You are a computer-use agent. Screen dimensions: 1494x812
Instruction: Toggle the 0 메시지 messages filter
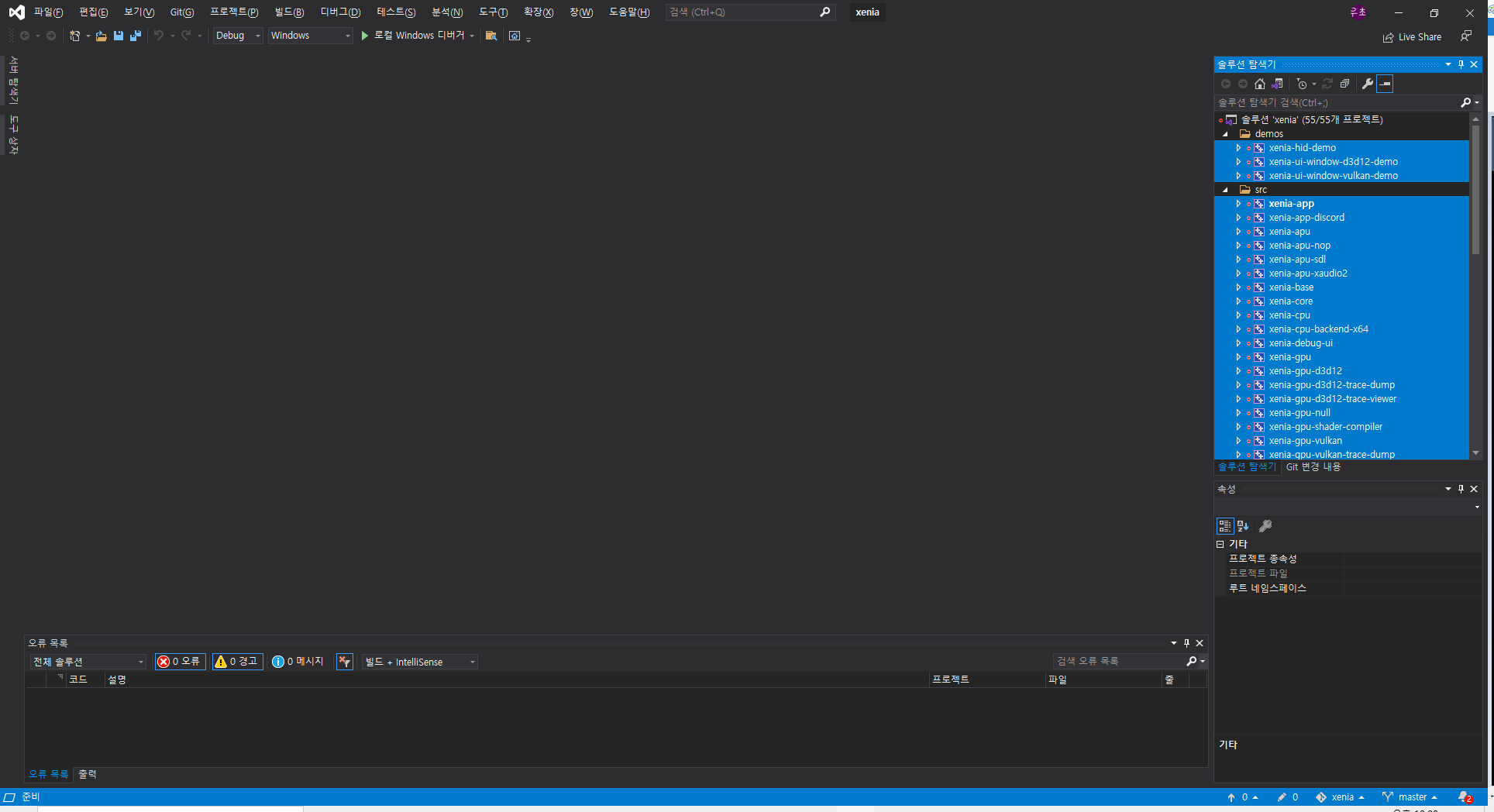pyautogui.click(x=298, y=661)
